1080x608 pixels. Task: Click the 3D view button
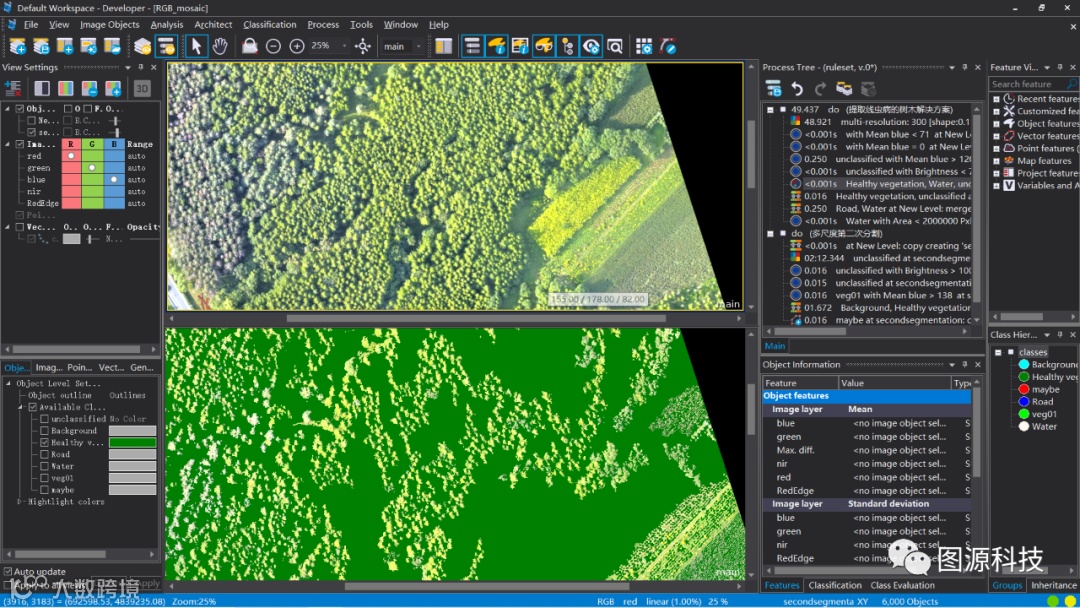(142, 89)
